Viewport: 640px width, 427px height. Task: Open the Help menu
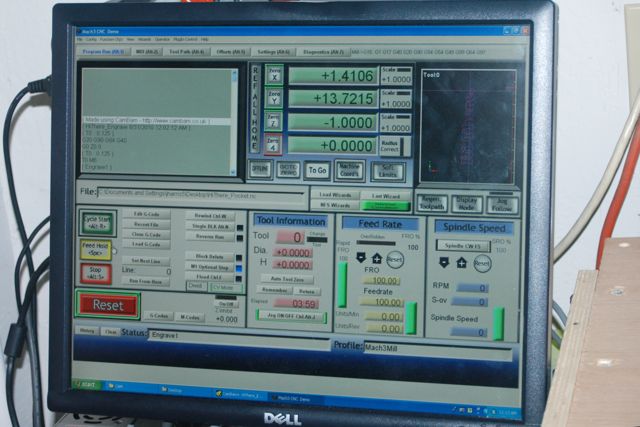[x=205, y=40]
